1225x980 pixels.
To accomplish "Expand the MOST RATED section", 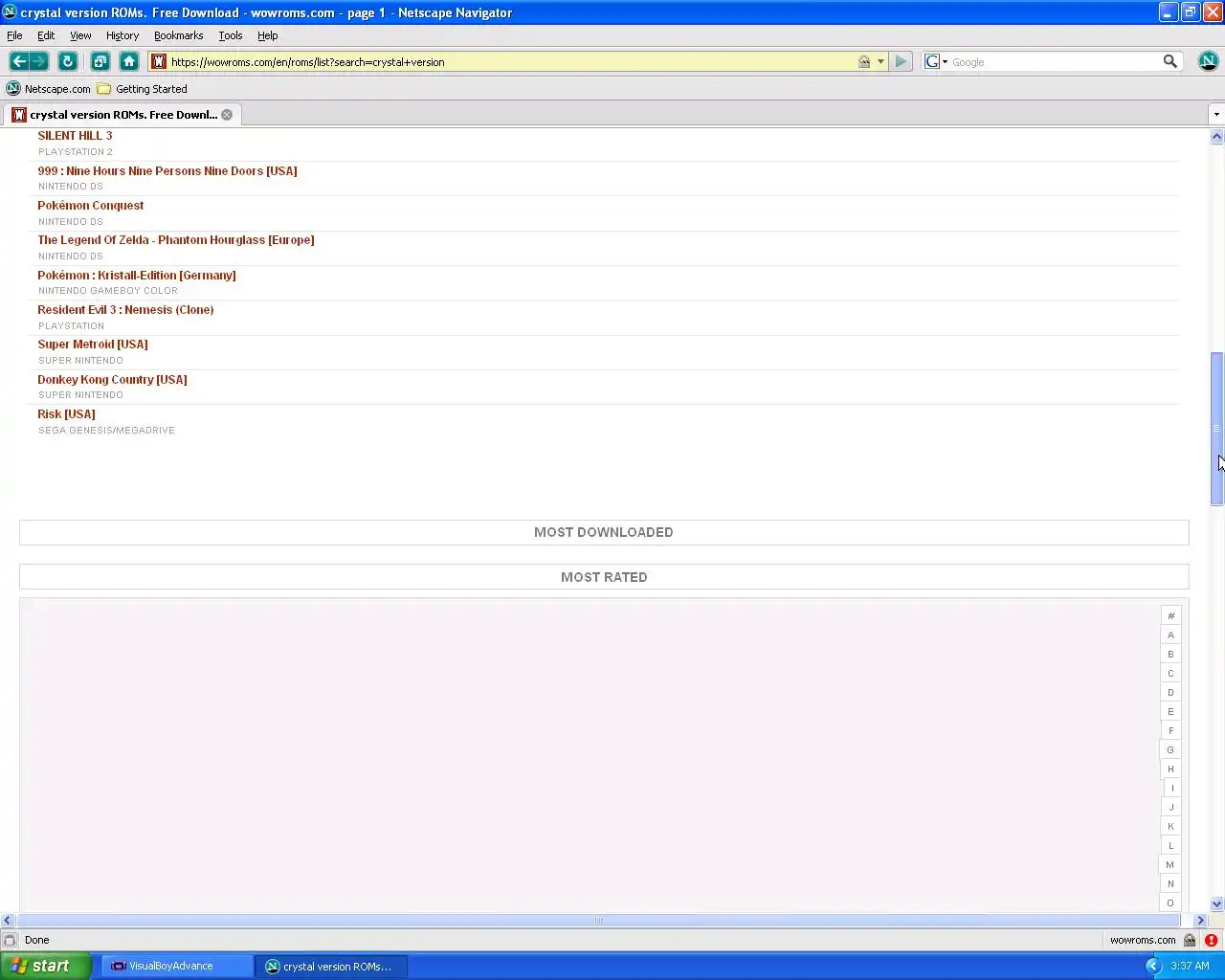I will pos(604,577).
